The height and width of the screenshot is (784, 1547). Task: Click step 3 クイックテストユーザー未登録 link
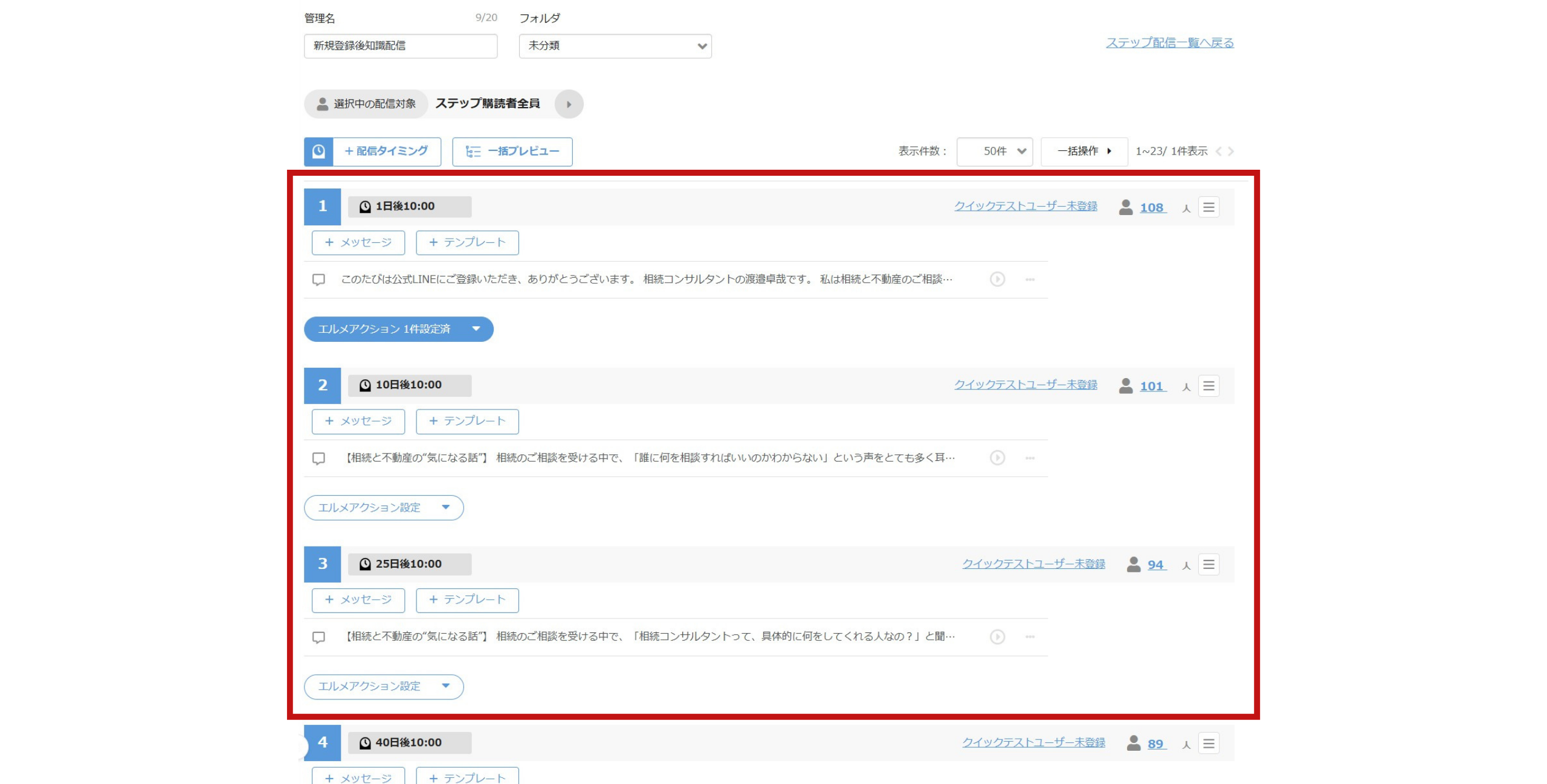[x=1033, y=564]
